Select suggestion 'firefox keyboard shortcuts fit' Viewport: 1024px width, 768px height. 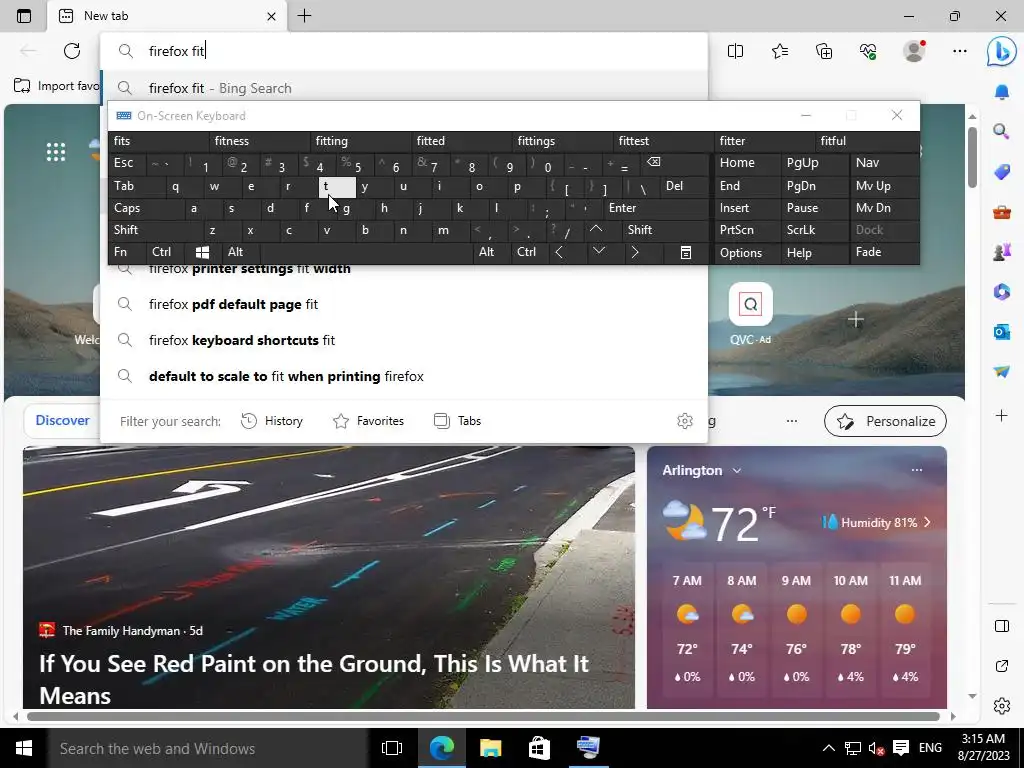pyautogui.click(x=404, y=340)
